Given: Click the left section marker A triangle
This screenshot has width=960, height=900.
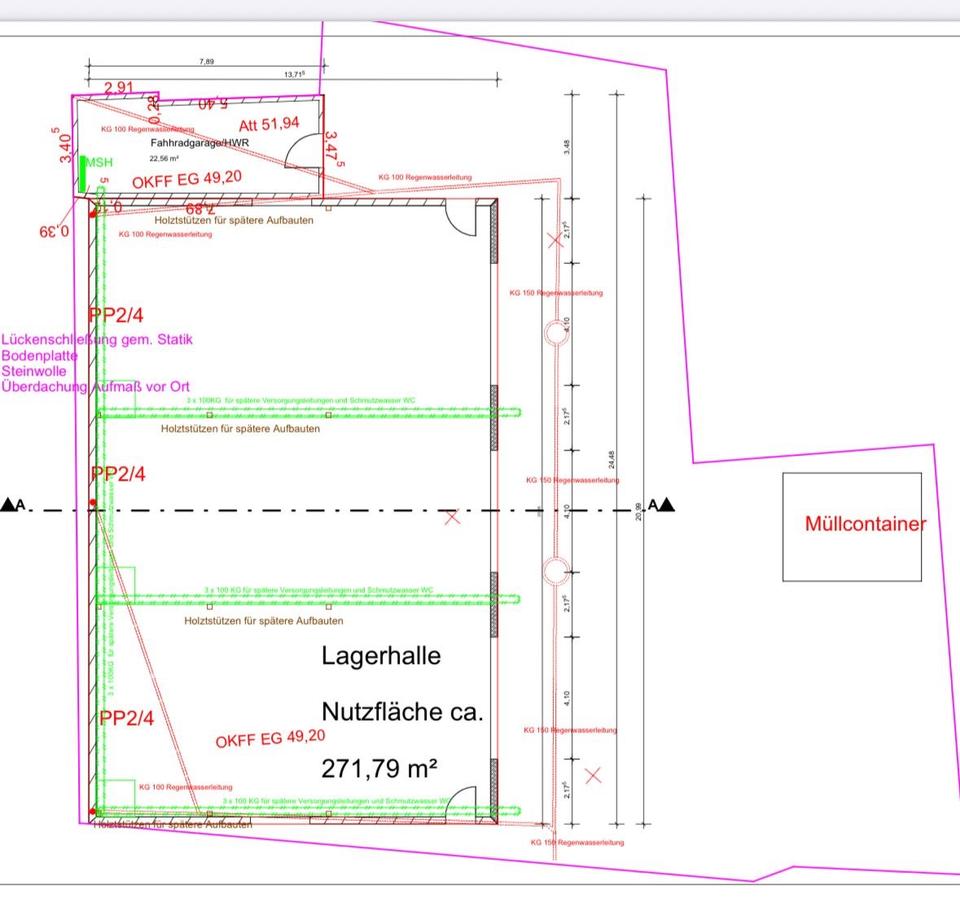Looking at the screenshot, I should pos(8,505).
